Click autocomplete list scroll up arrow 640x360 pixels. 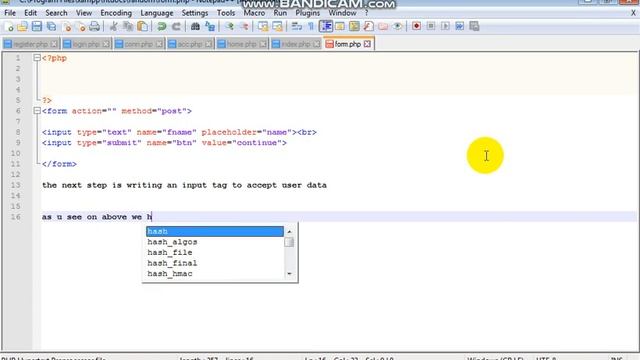click(289, 231)
